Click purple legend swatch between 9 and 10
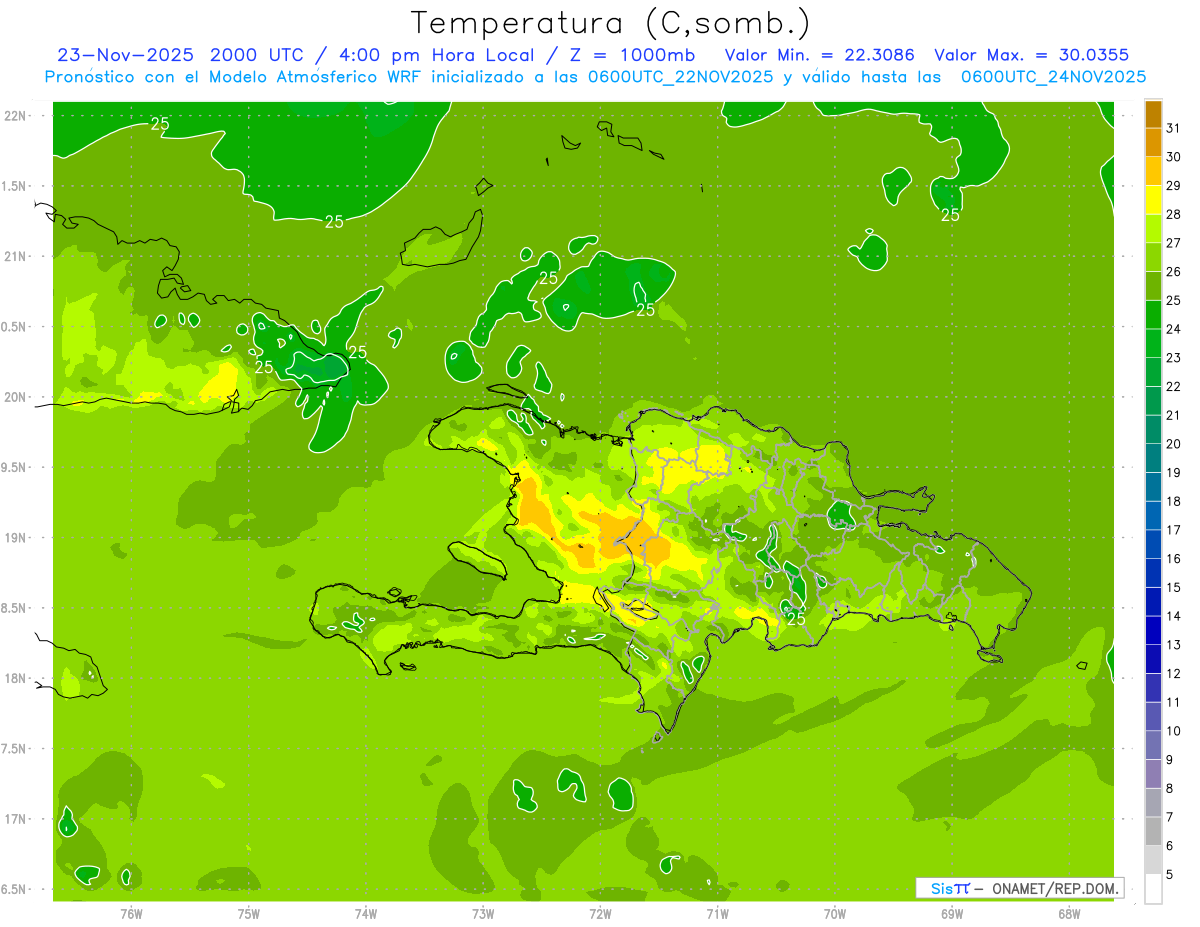 pyautogui.click(x=1153, y=745)
